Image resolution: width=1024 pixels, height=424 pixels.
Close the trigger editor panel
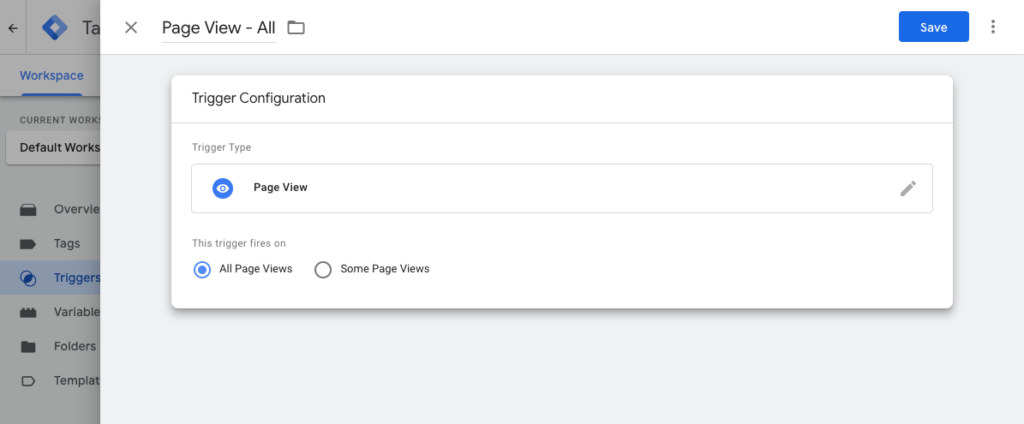click(131, 27)
